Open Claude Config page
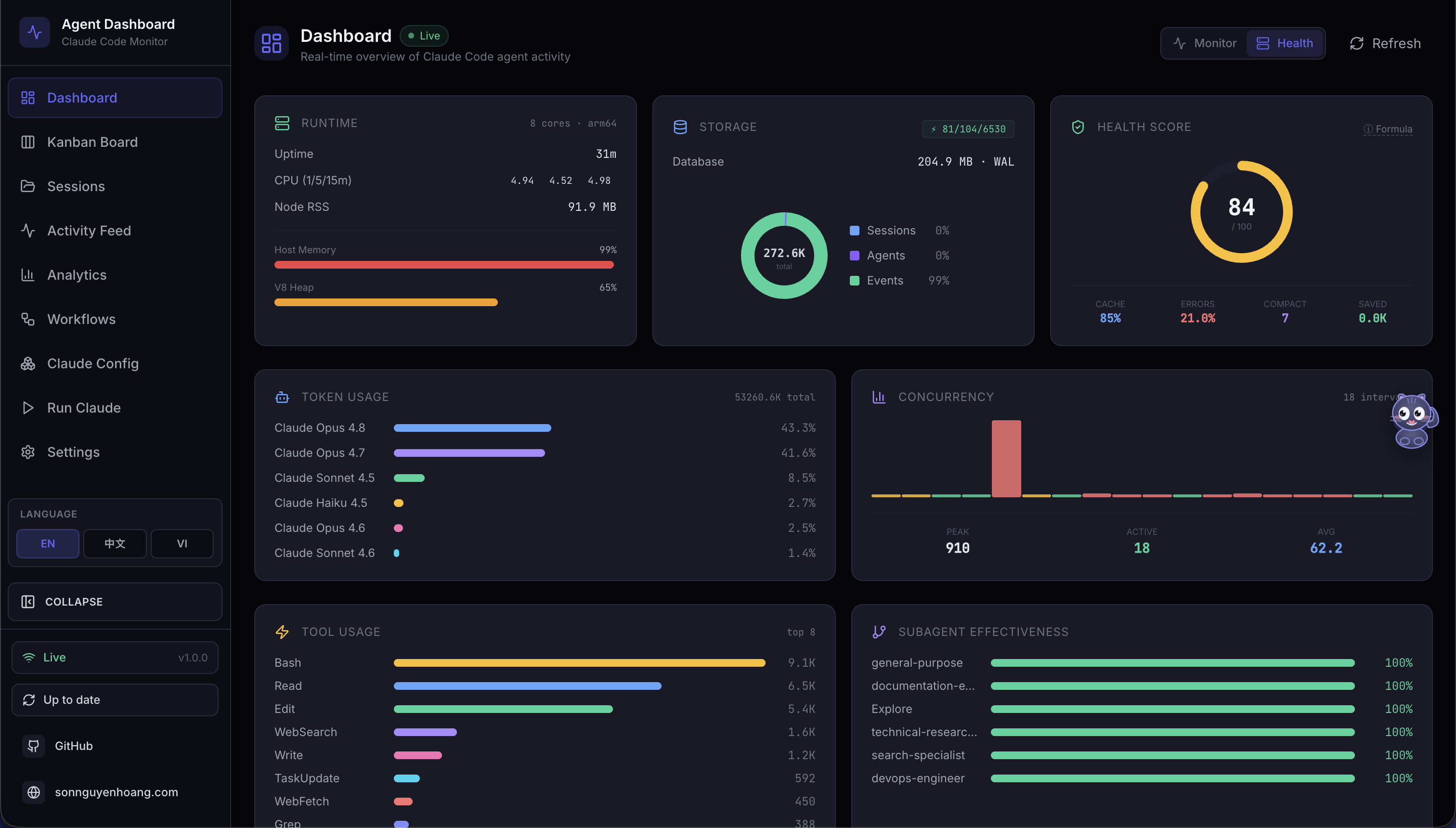This screenshot has height=828, width=1456. click(x=115, y=364)
